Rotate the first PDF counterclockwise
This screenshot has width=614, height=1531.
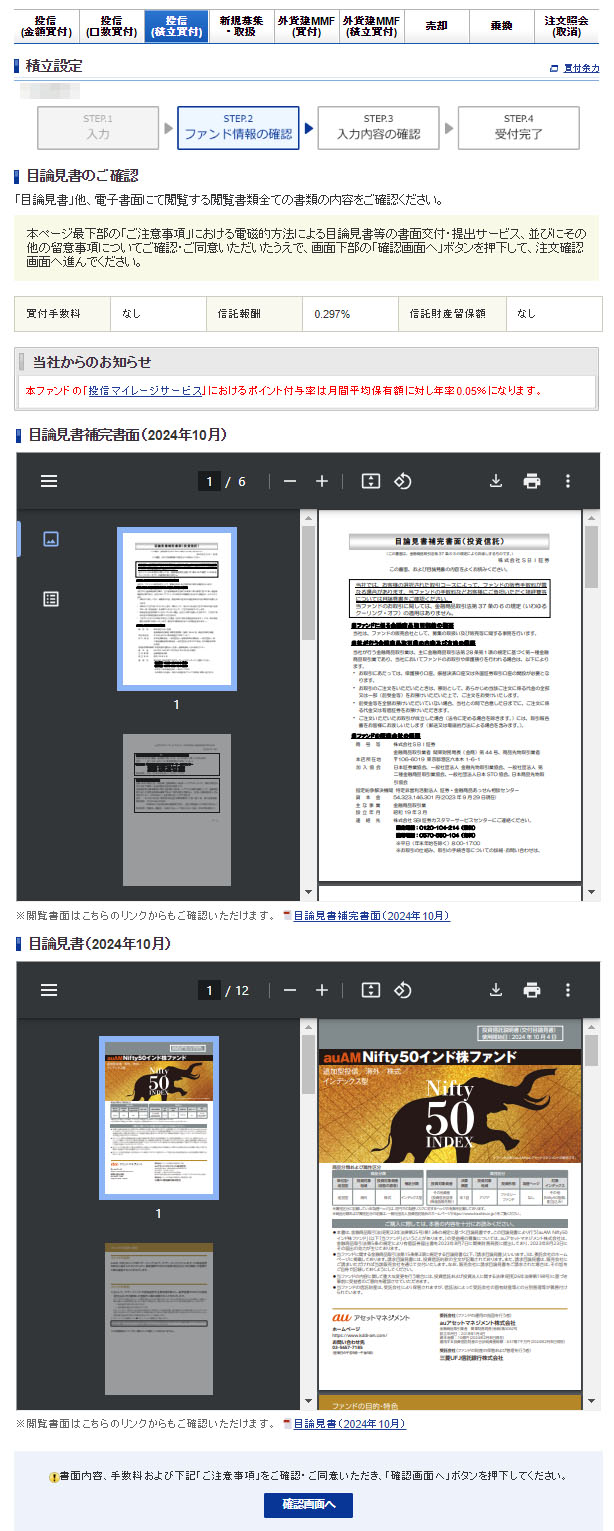402,481
